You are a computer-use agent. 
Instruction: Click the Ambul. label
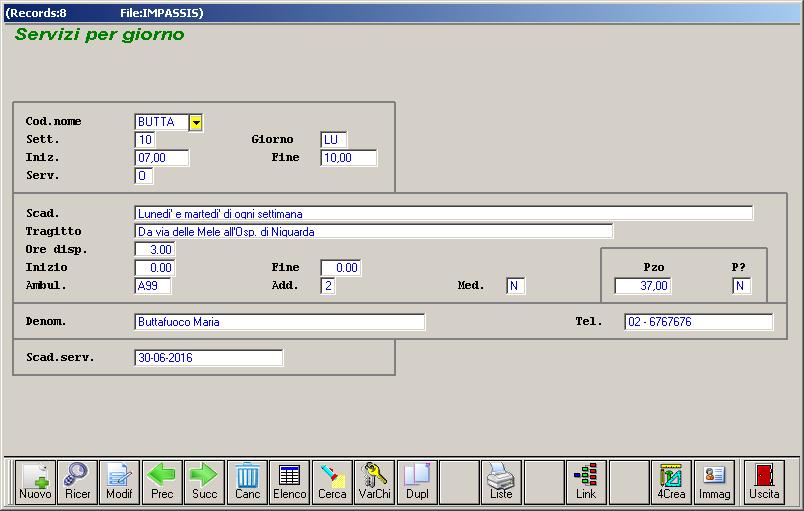point(46,285)
